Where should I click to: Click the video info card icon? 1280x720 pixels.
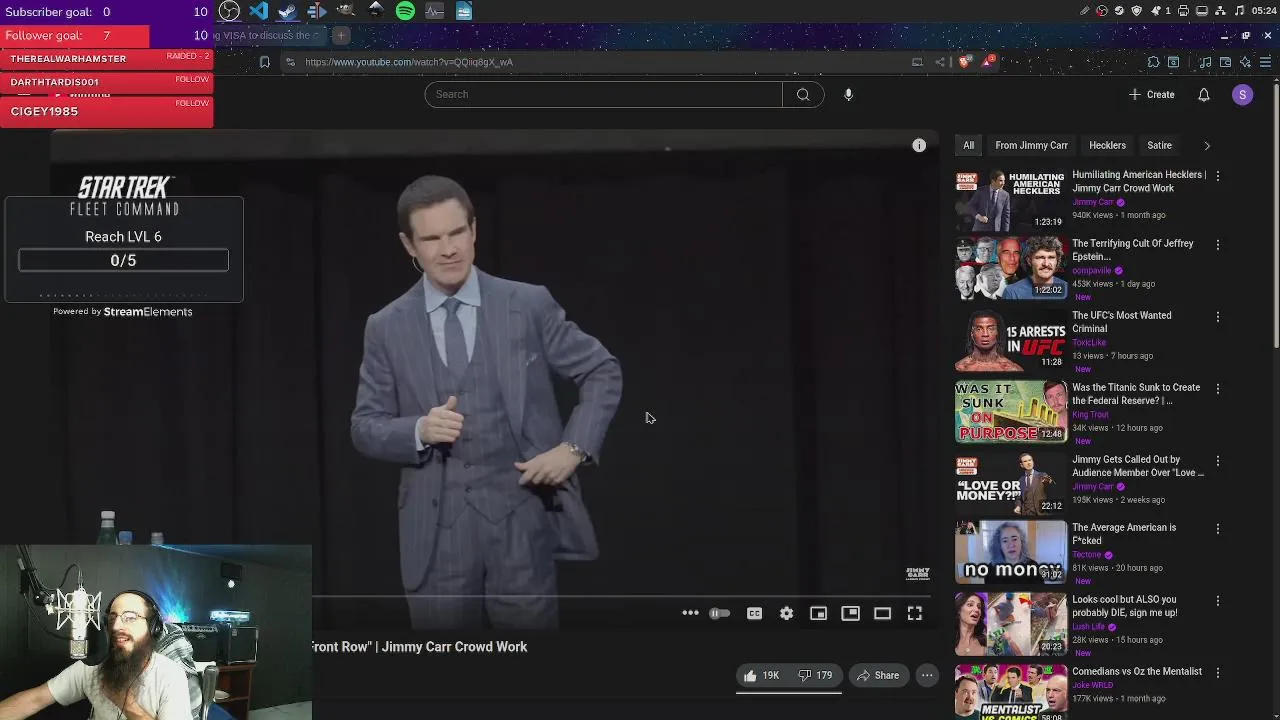tap(919, 145)
